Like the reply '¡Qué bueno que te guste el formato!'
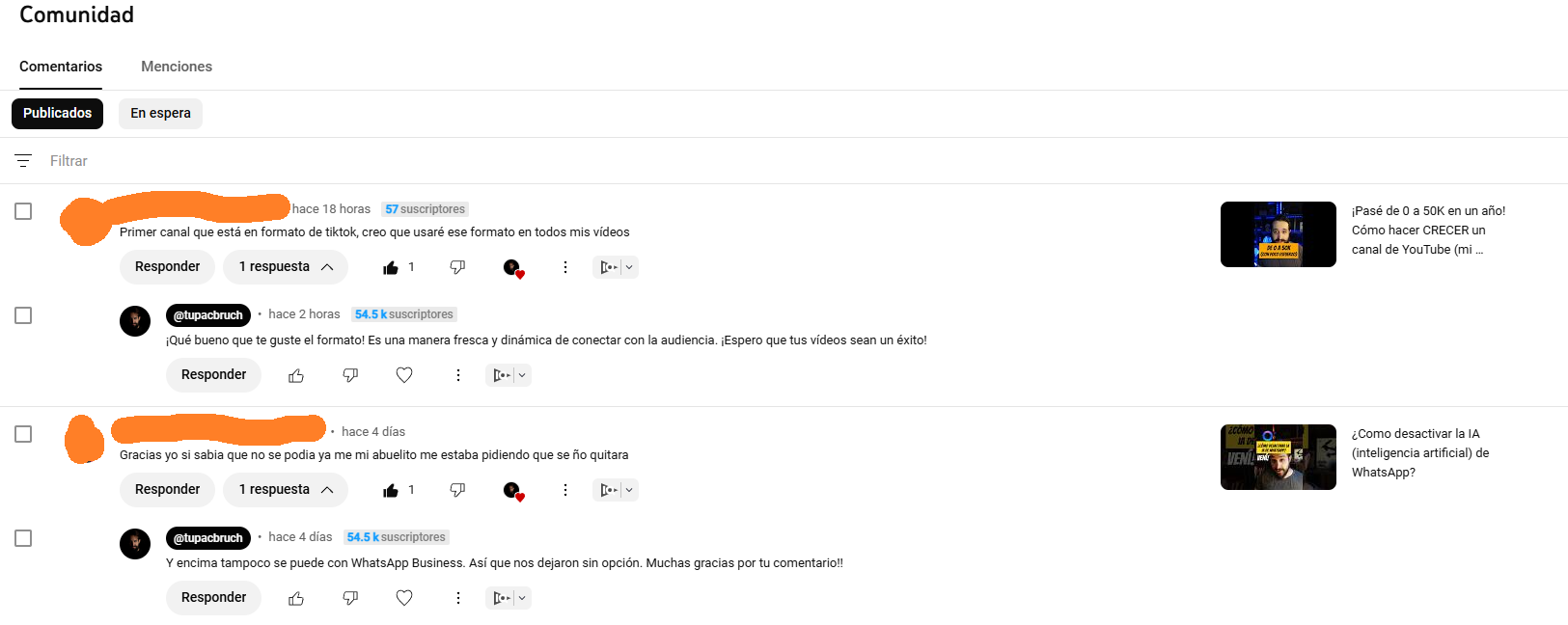The width and height of the screenshot is (1568, 625). tap(296, 375)
